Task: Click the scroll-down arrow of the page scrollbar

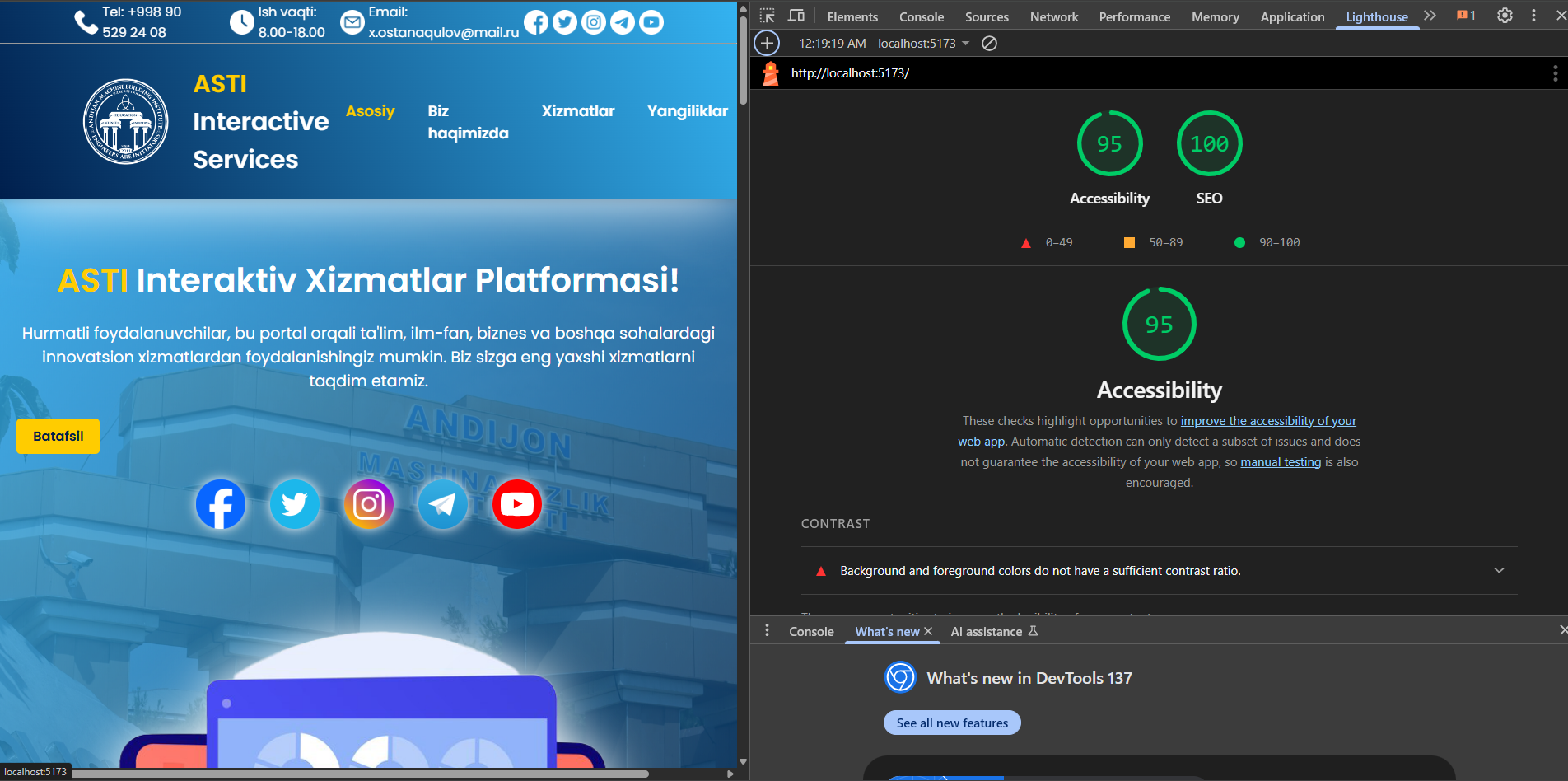Action: 743,761
